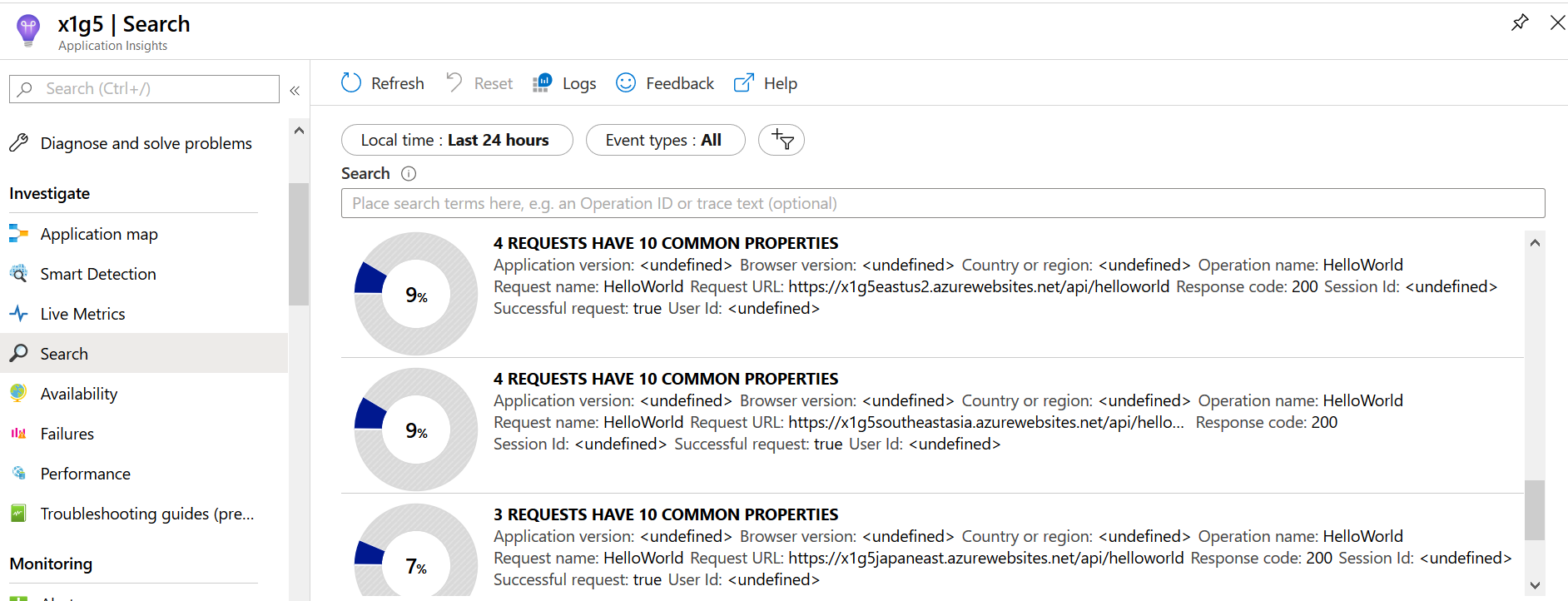Click japaneast request URL text
Screen dimensions: 1568x601
tap(985, 558)
